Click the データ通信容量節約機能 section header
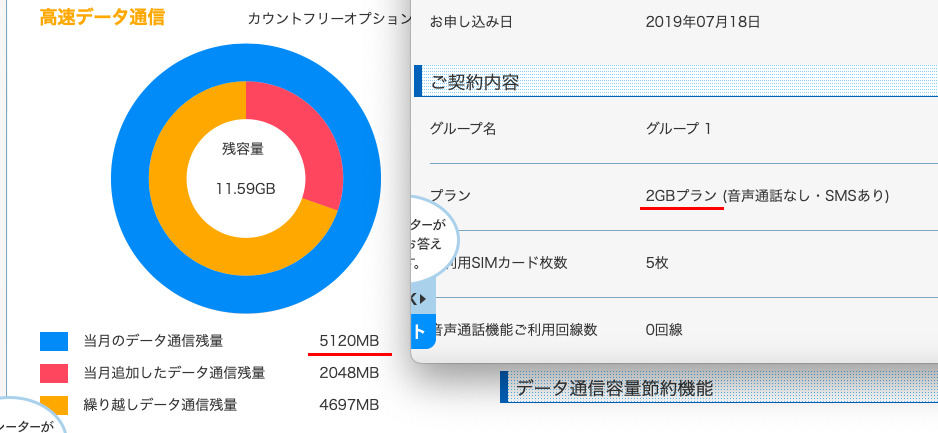Screen dimensions: 938x433 [614, 387]
